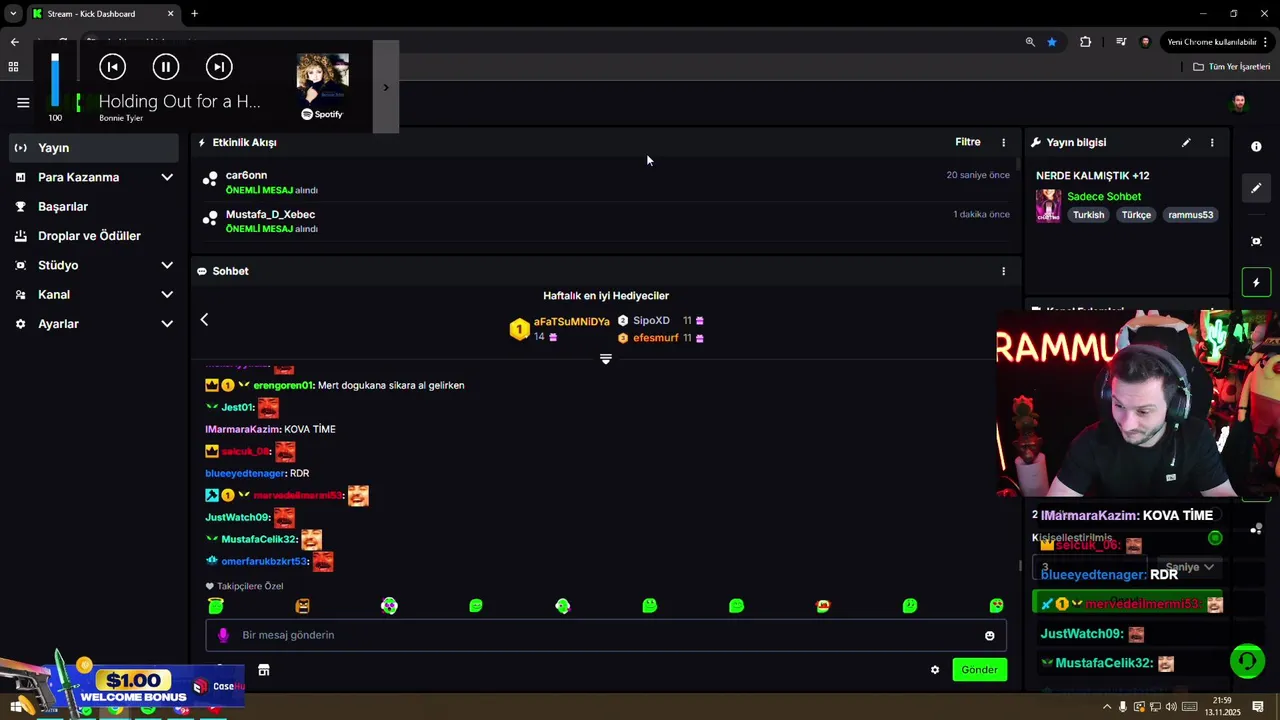The width and height of the screenshot is (1280, 720).
Task: Click the taskbar volume speaker icon
Action: pyautogui.click(x=1171, y=707)
